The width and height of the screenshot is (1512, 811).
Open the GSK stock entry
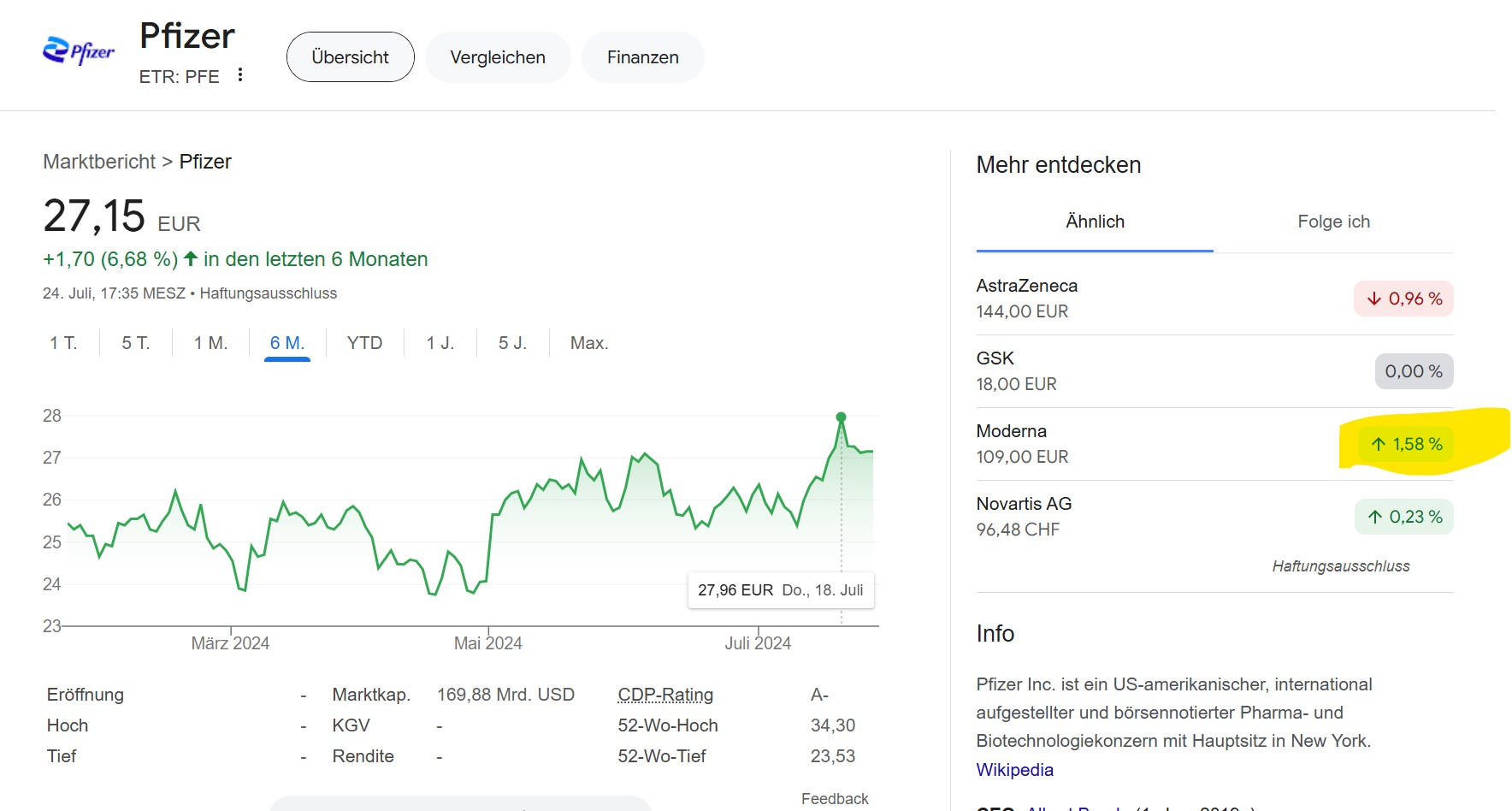[x=1214, y=371]
